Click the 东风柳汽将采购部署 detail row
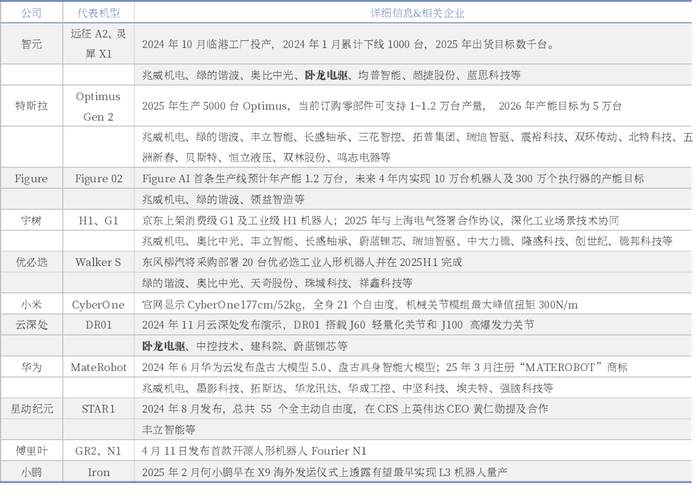 coord(412,262)
